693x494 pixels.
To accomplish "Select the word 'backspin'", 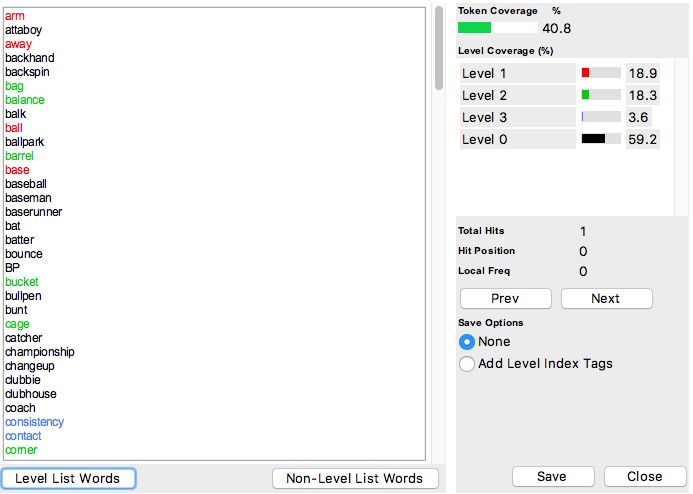I will pos(27,72).
